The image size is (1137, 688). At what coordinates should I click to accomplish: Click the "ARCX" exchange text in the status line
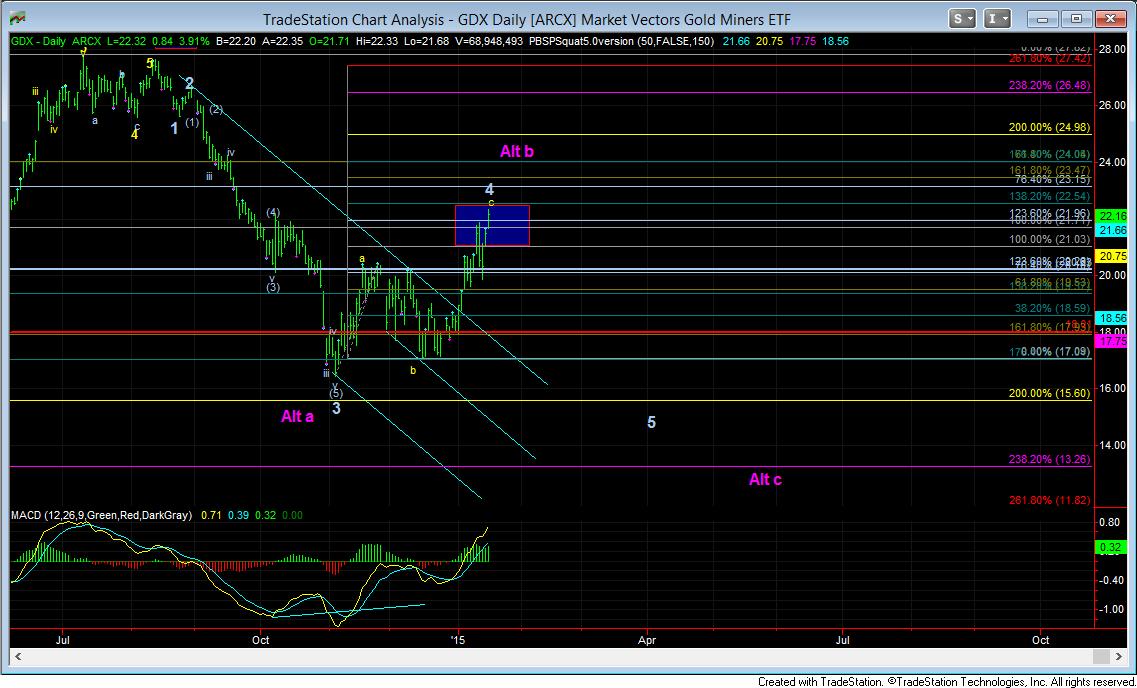(x=86, y=41)
